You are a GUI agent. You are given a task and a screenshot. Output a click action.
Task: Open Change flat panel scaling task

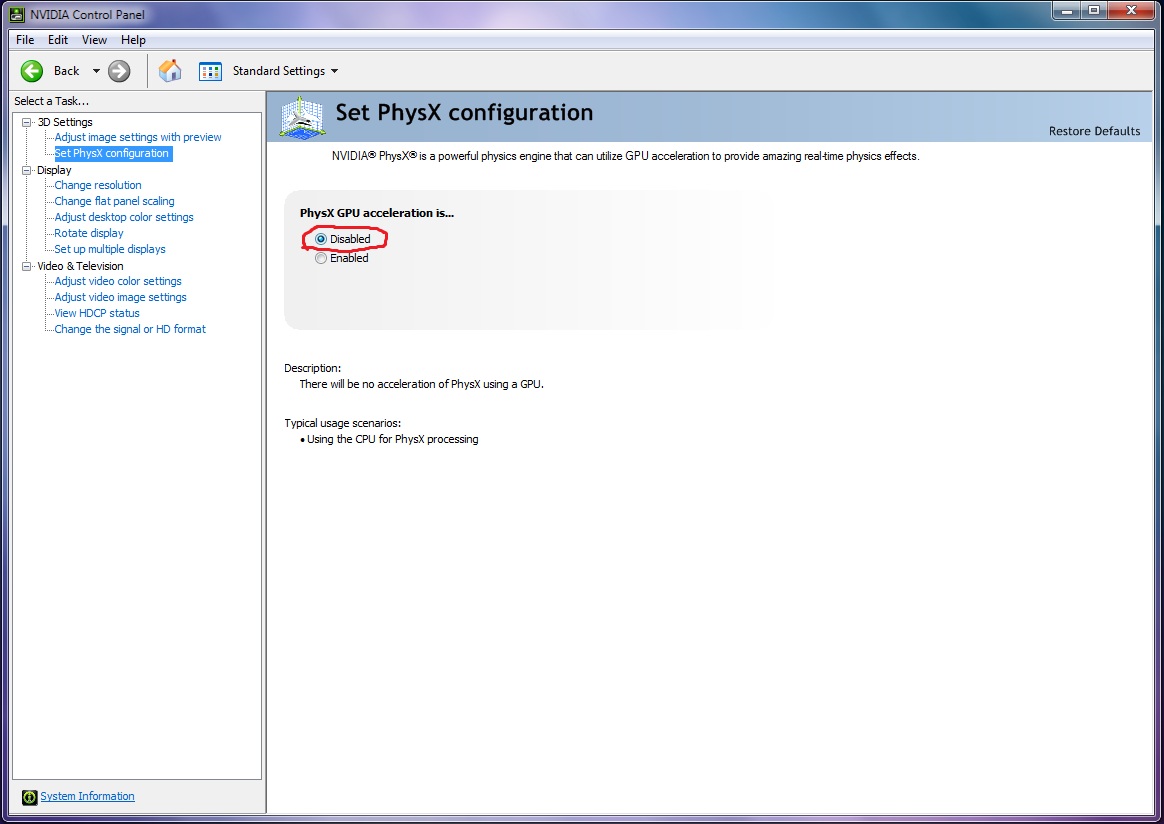pos(114,201)
